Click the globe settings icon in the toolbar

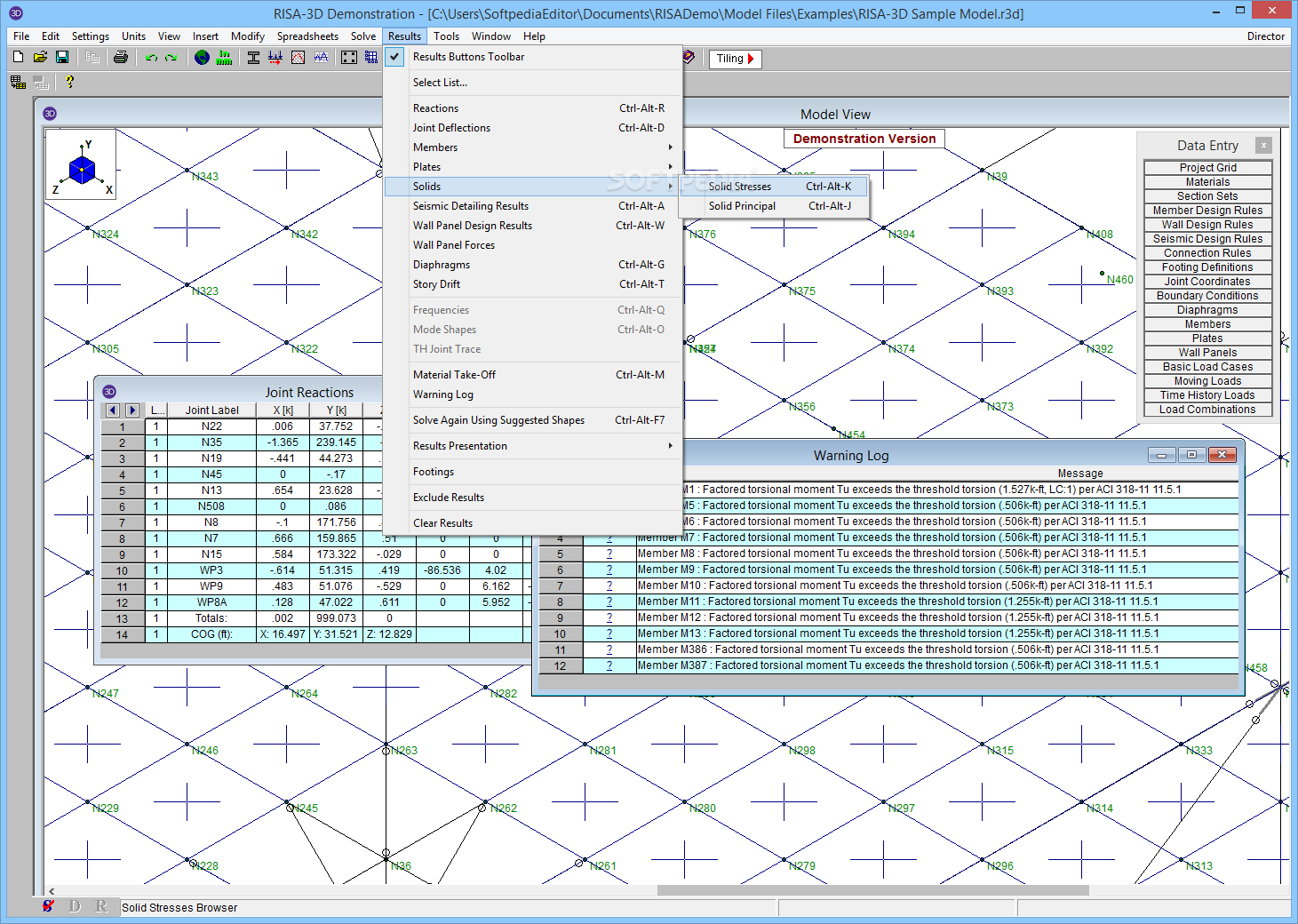point(203,57)
